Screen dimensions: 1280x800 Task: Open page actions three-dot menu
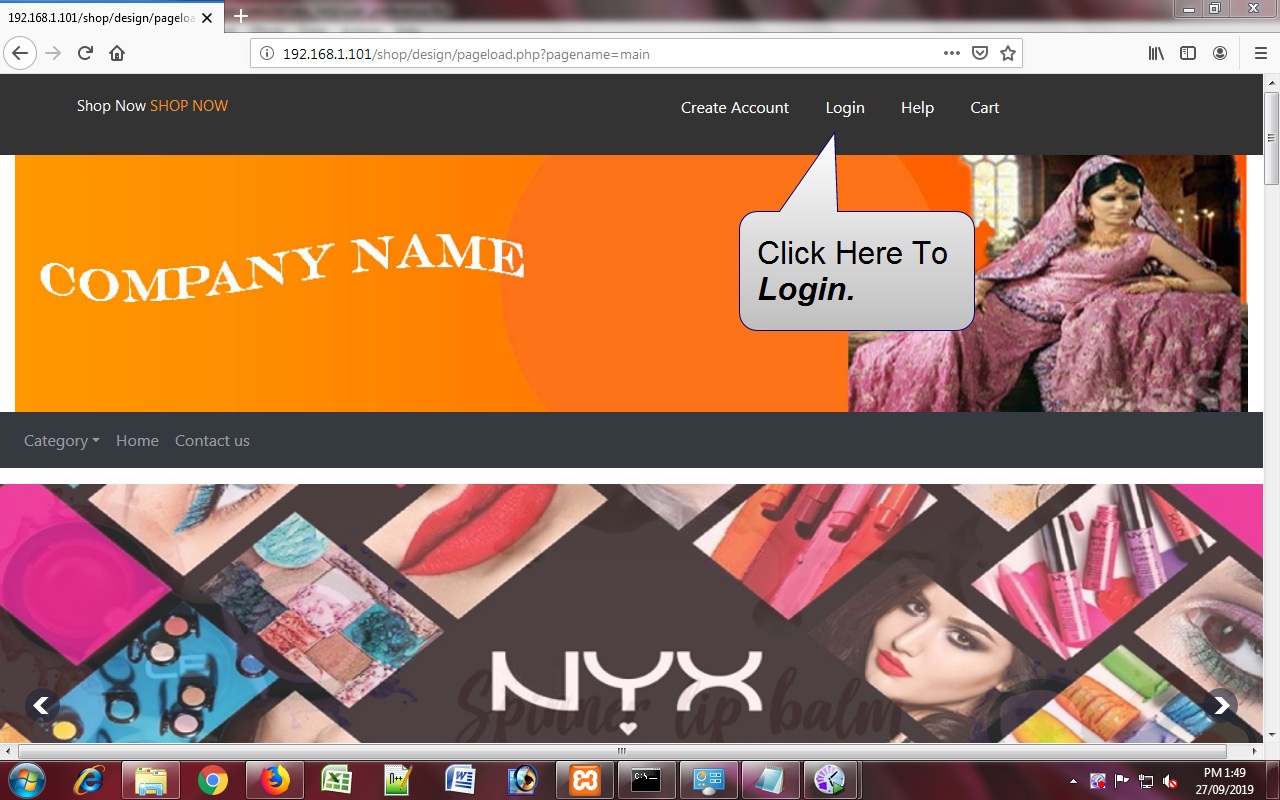coord(951,53)
